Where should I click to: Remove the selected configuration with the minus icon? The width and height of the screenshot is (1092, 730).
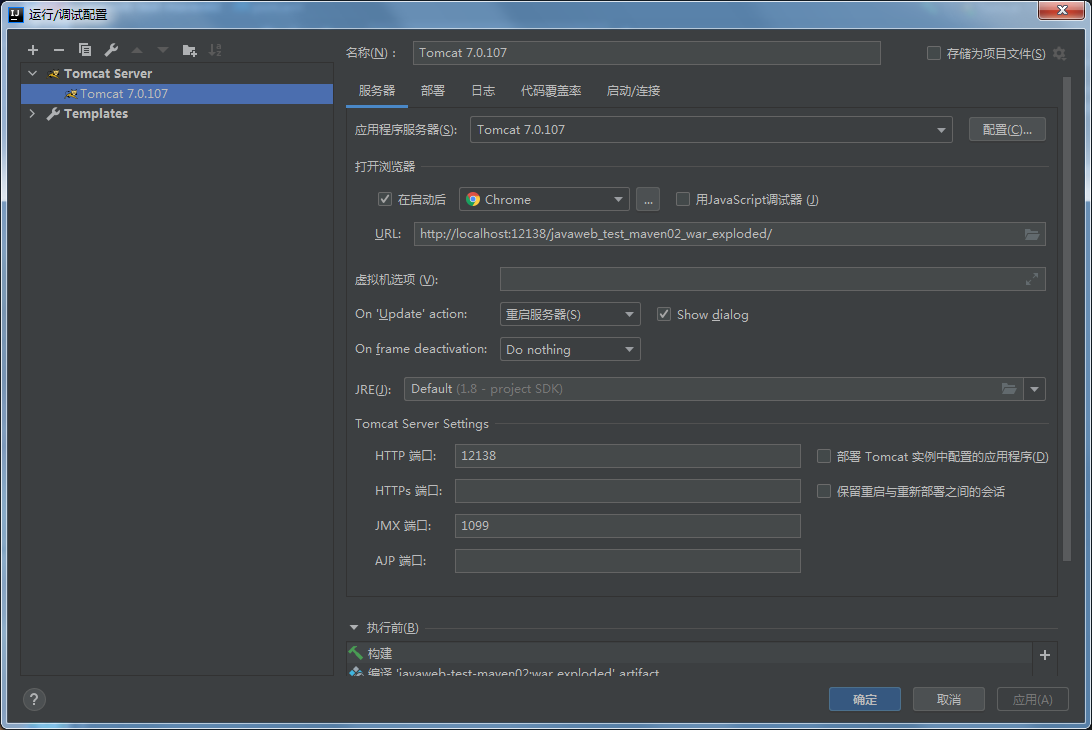point(58,50)
